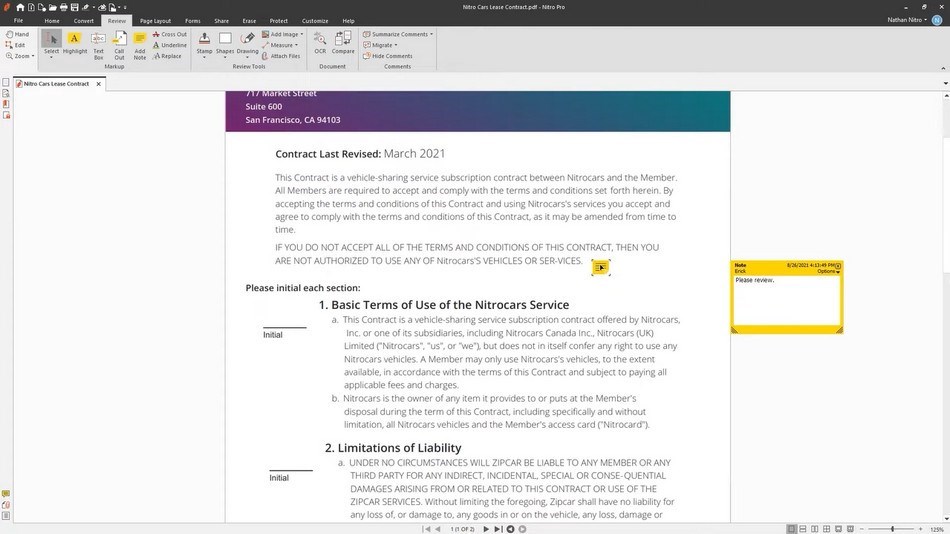Select the Highlight markup tool
The width and height of the screenshot is (950, 534).
click(x=75, y=43)
